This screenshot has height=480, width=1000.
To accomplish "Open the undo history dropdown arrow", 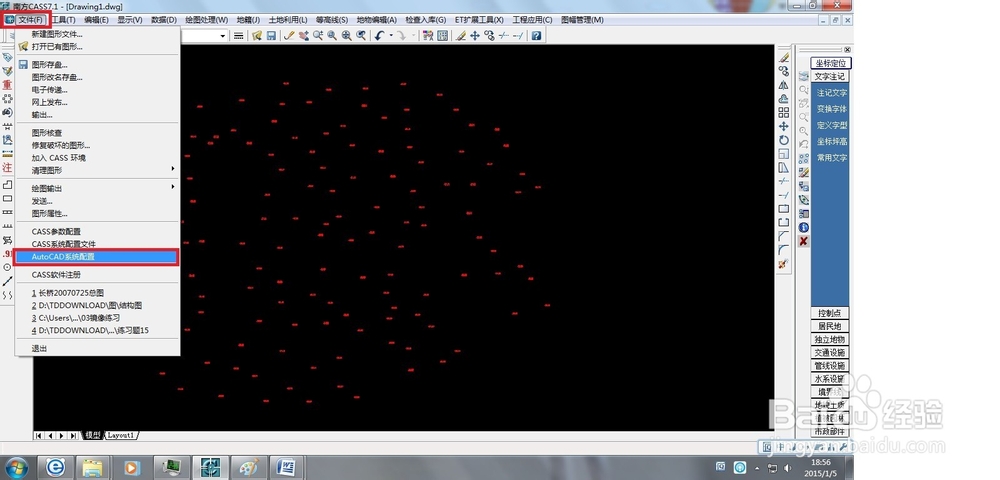I will point(390,36).
